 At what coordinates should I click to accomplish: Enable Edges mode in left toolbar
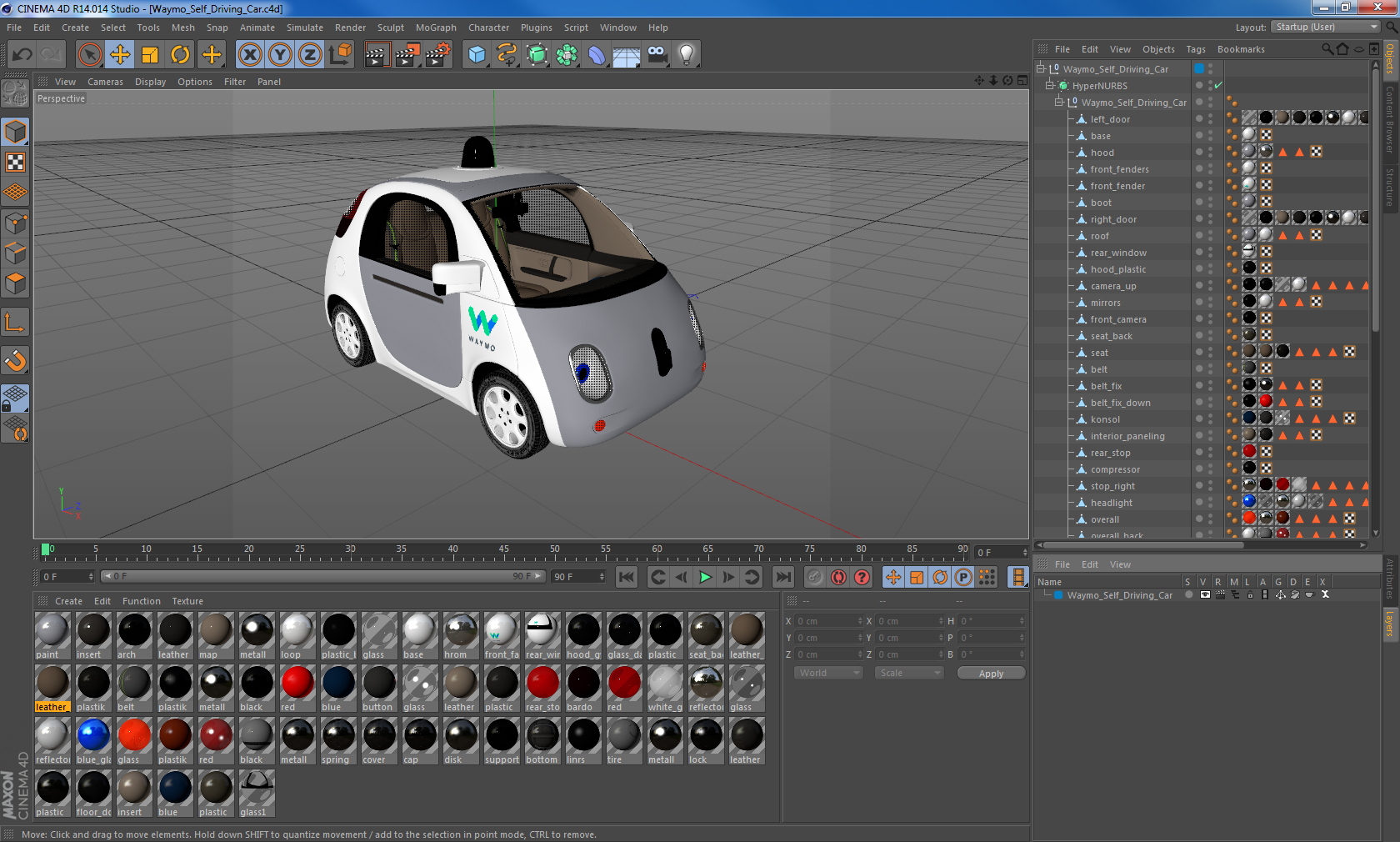(x=15, y=253)
